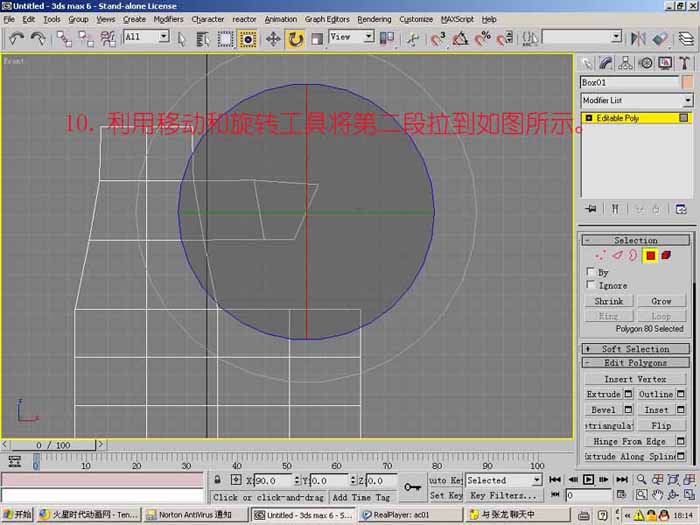The height and width of the screenshot is (525, 700).
Task: Click the Redo arrow icon
Action: coord(38,39)
